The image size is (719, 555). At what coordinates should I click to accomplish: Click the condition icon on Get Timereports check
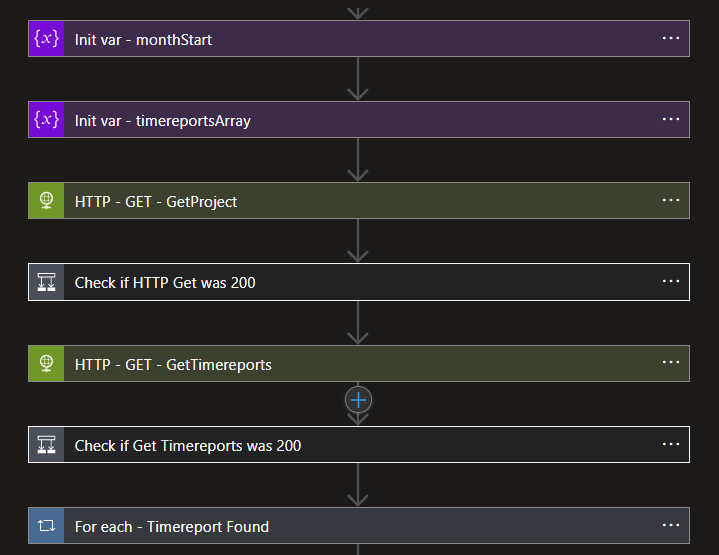click(46, 445)
